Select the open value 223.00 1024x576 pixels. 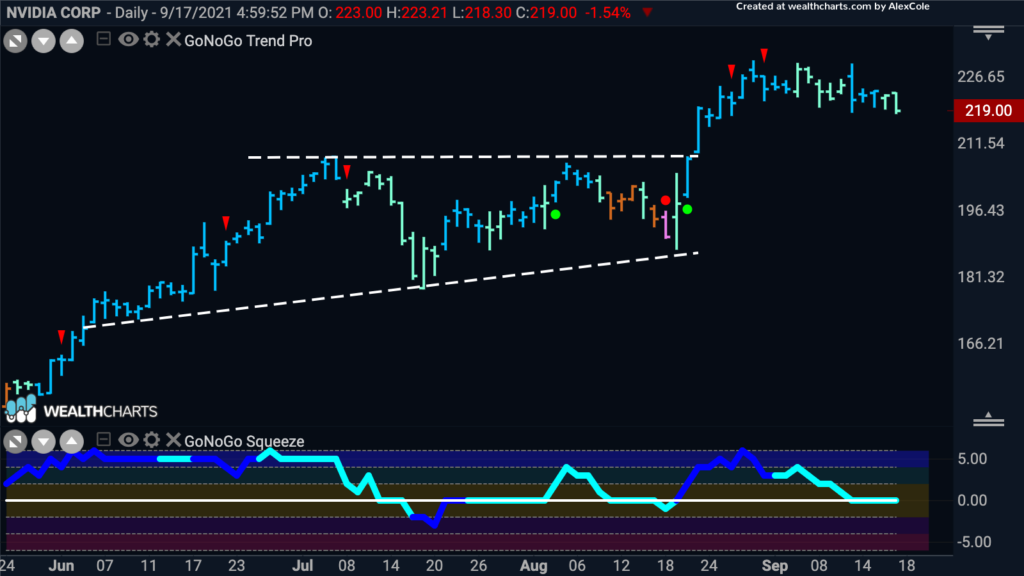point(358,12)
